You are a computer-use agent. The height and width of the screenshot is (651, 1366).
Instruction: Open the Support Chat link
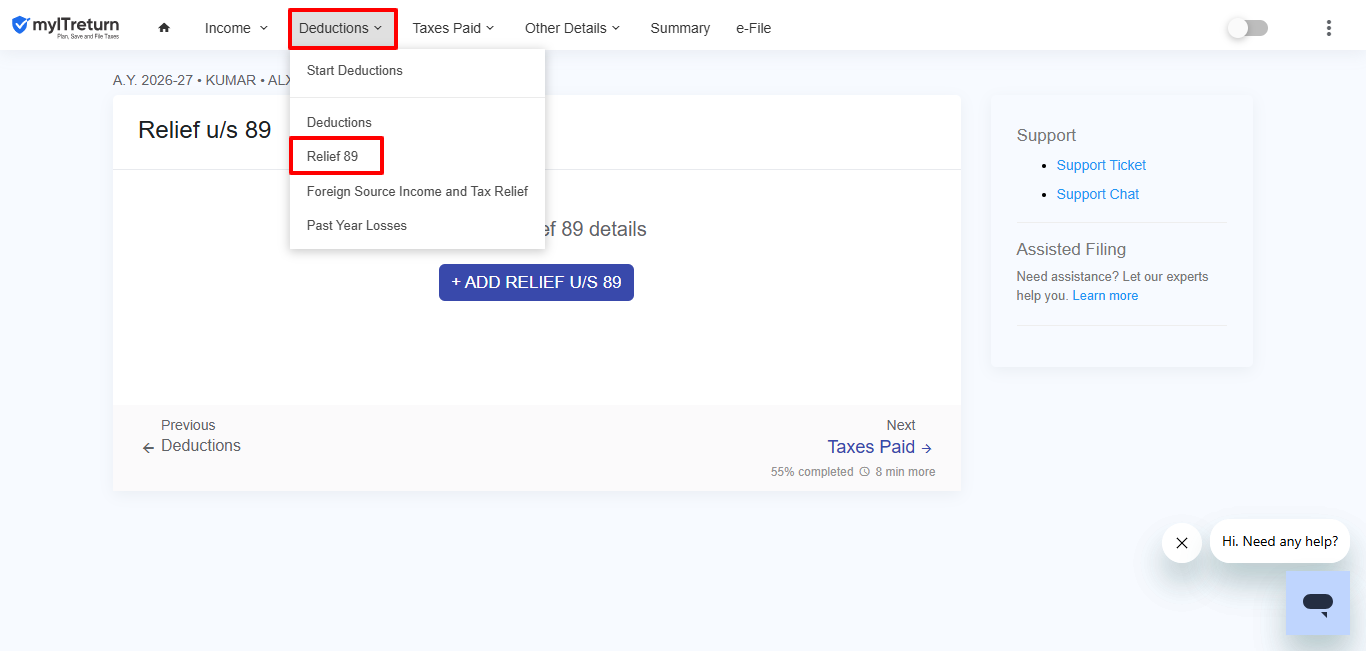[1098, 194]
